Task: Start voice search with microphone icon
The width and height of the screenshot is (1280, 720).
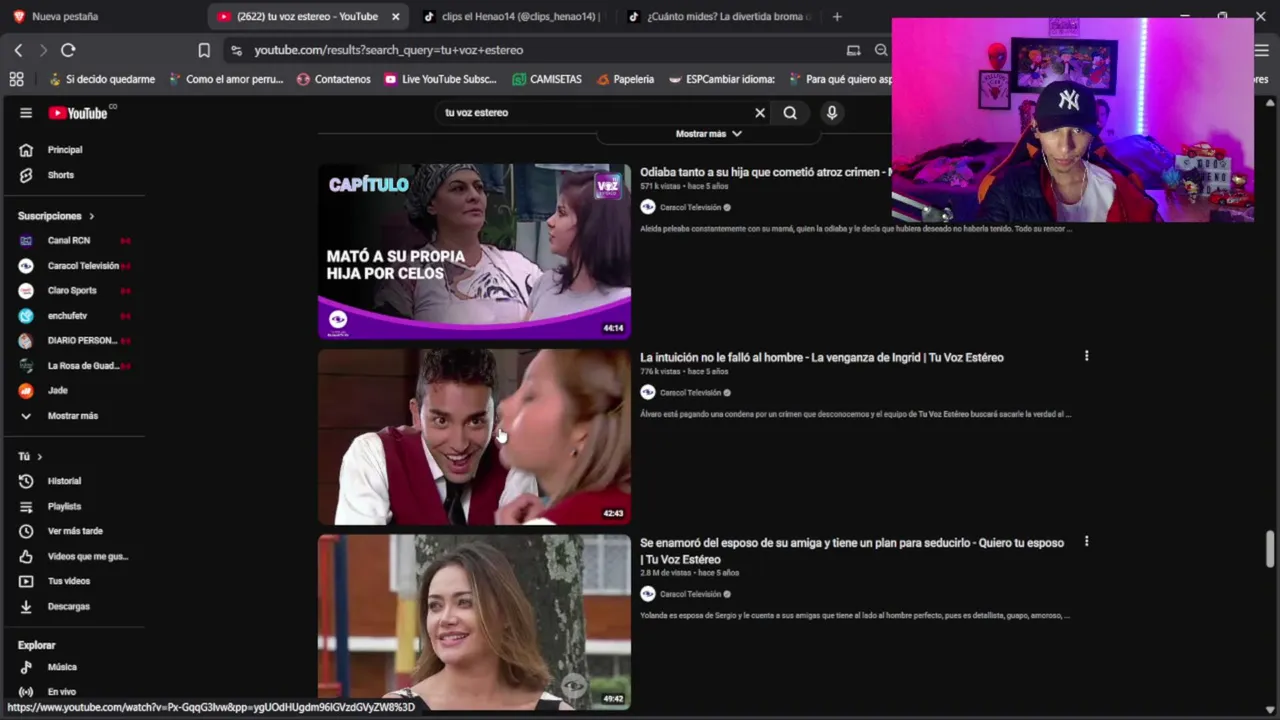Action: coord(831,113)
